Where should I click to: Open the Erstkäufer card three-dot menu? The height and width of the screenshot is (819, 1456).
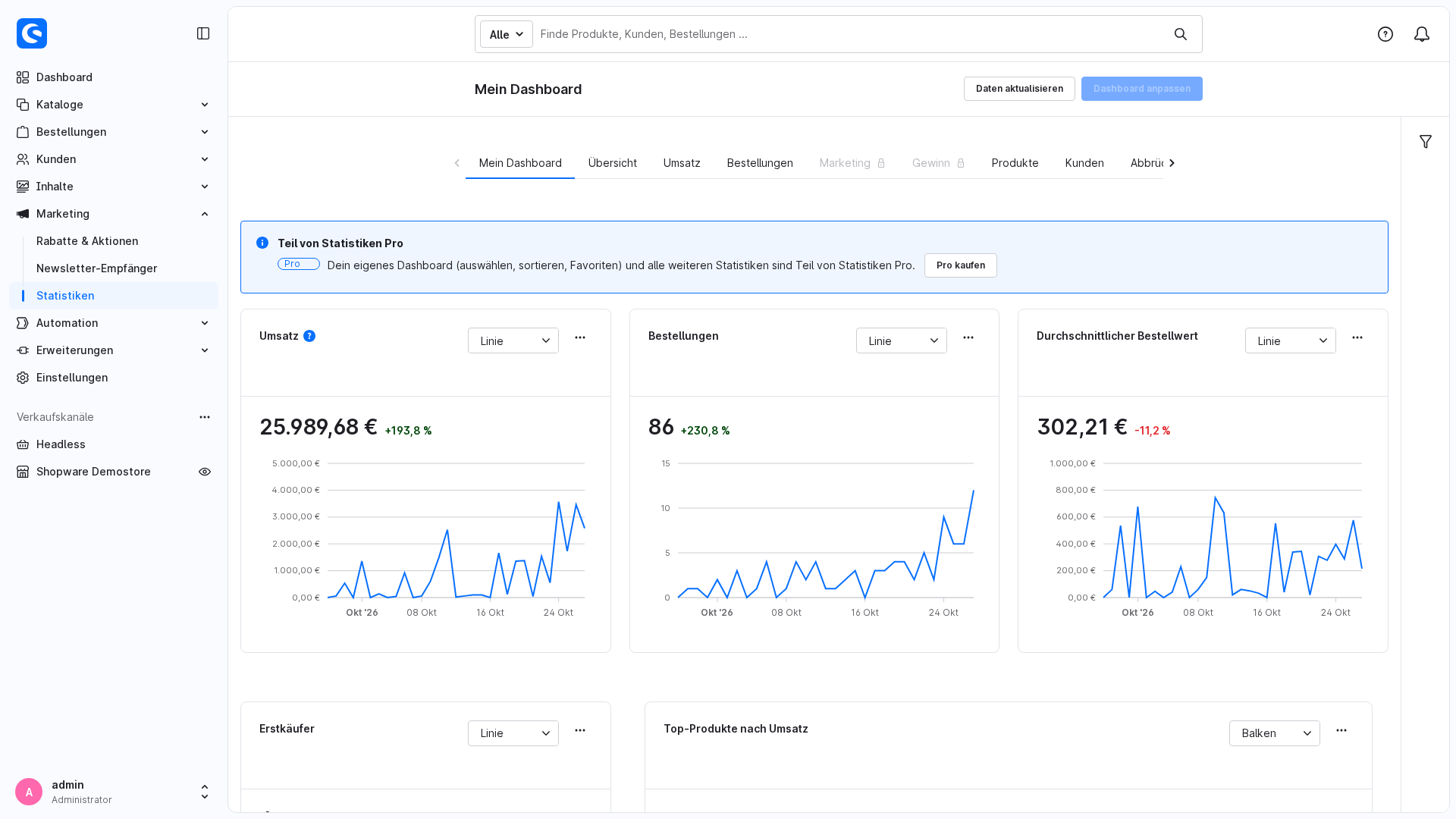[x=580, y=730]
